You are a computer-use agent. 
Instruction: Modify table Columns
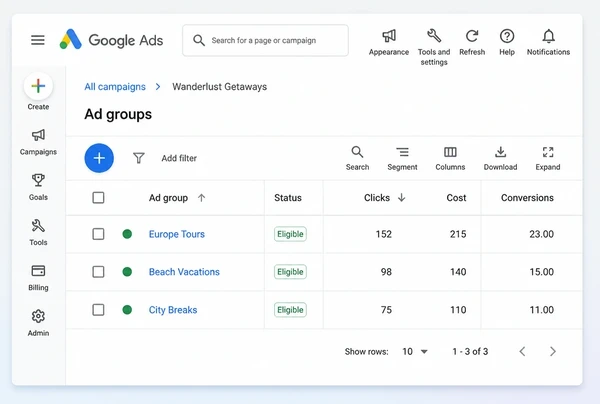pyautogui.click(x=450, y=158)
